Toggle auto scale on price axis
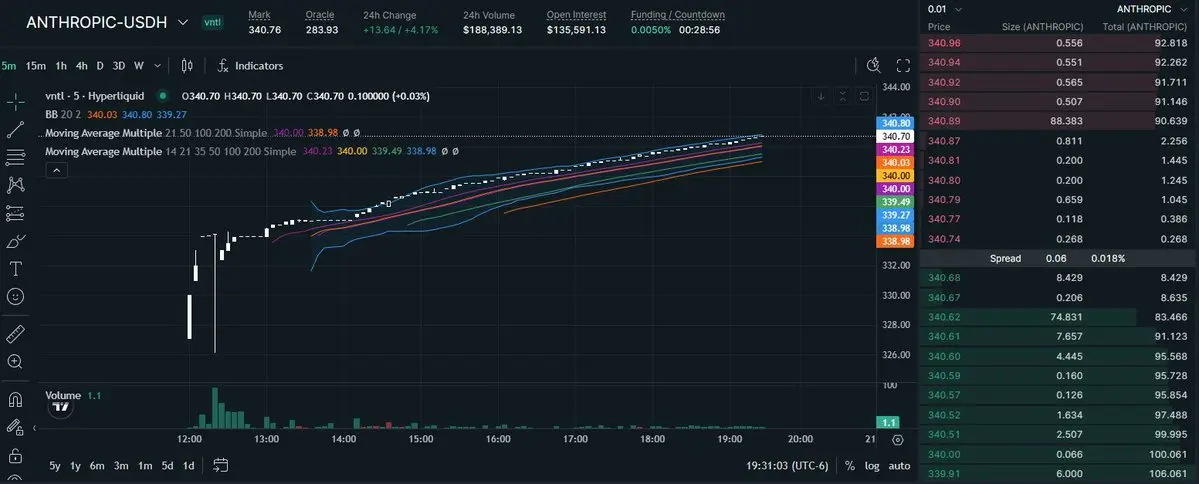1199x484 pixels. (899, 466)
